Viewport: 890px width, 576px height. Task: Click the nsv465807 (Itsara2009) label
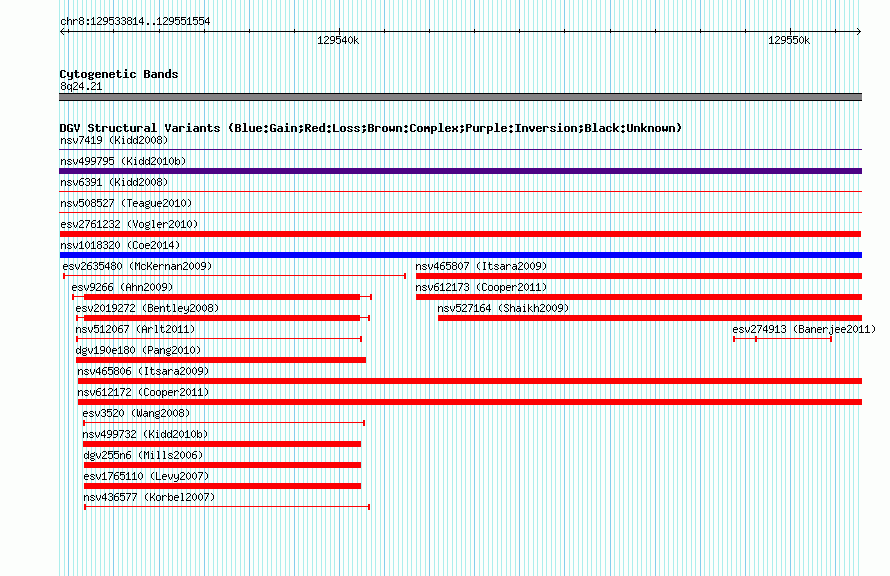[x=481, y=266]
